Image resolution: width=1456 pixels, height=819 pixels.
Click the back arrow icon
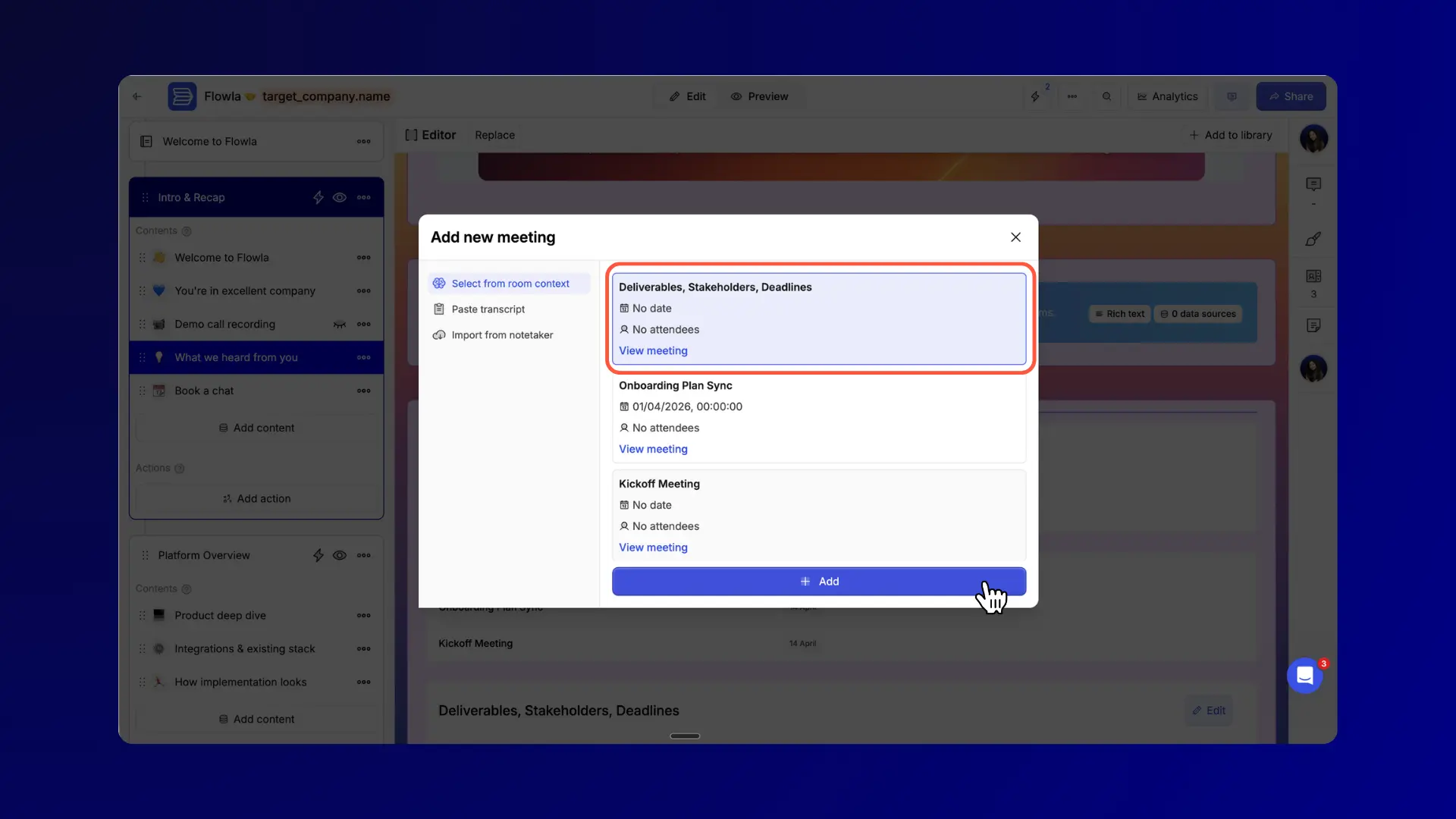pyautogui.click(x=137, y=96)
